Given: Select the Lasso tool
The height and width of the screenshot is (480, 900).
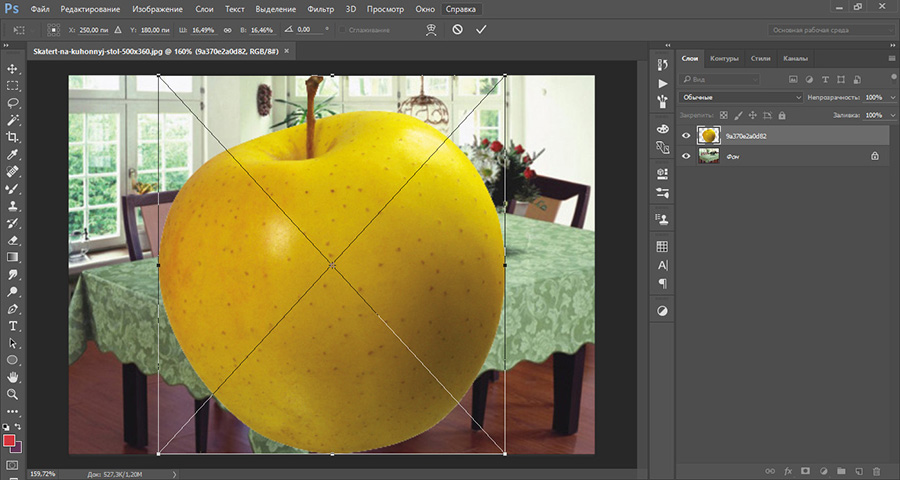Looking at the screenshot, I should coord(13,102).
